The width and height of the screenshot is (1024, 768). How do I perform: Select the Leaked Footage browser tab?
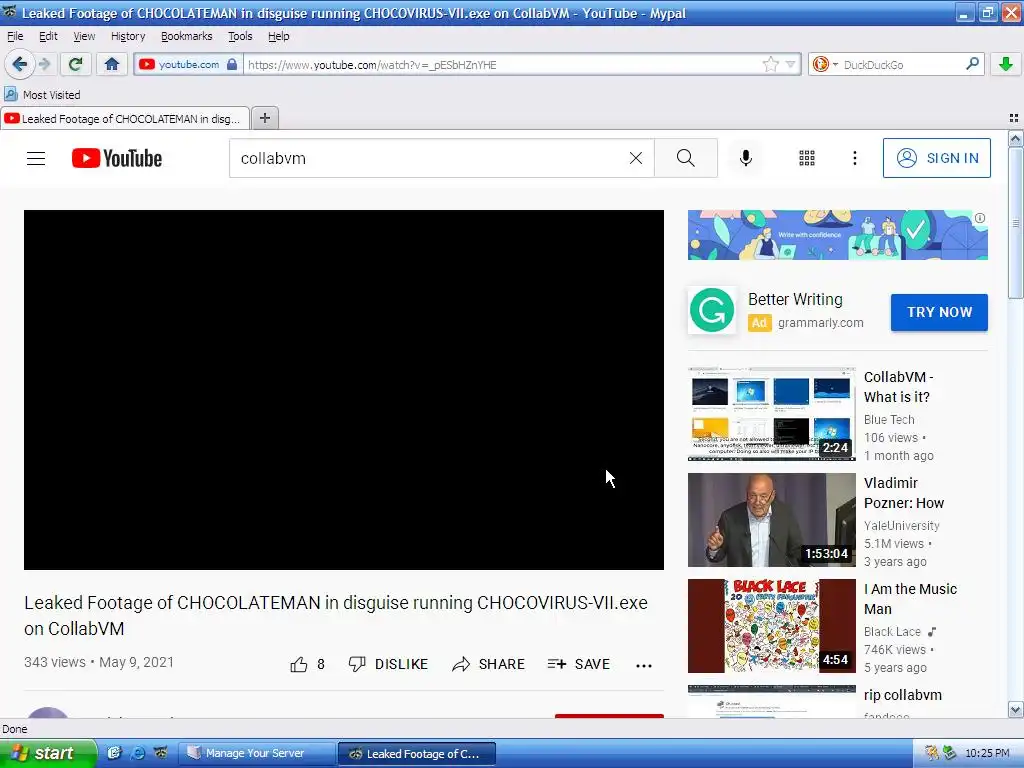(x=124, y=118)
